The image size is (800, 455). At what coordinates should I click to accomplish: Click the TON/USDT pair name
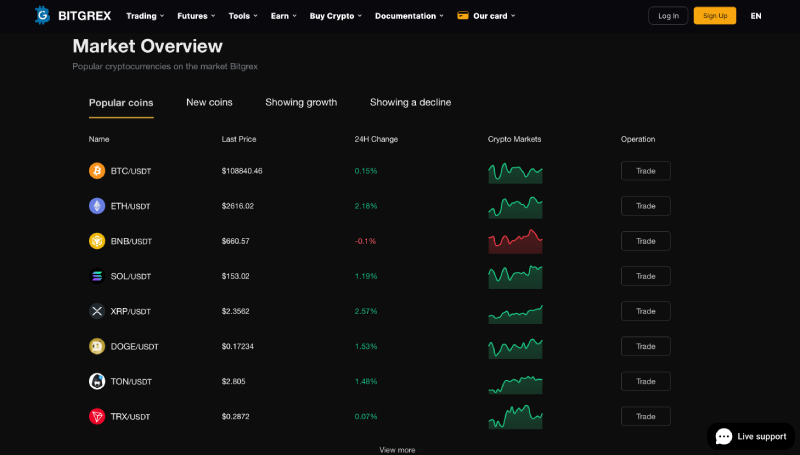(x=131, y=382)
